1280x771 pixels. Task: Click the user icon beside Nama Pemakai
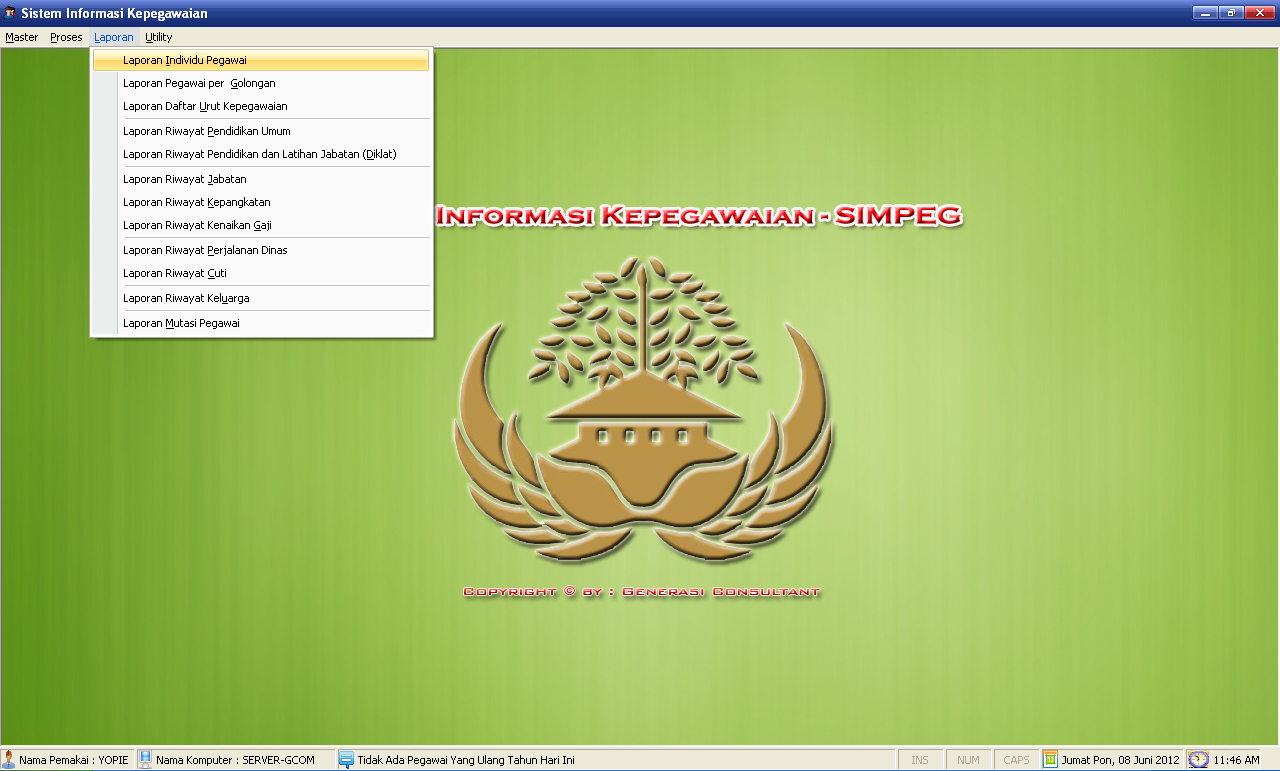tap(9, 760)
